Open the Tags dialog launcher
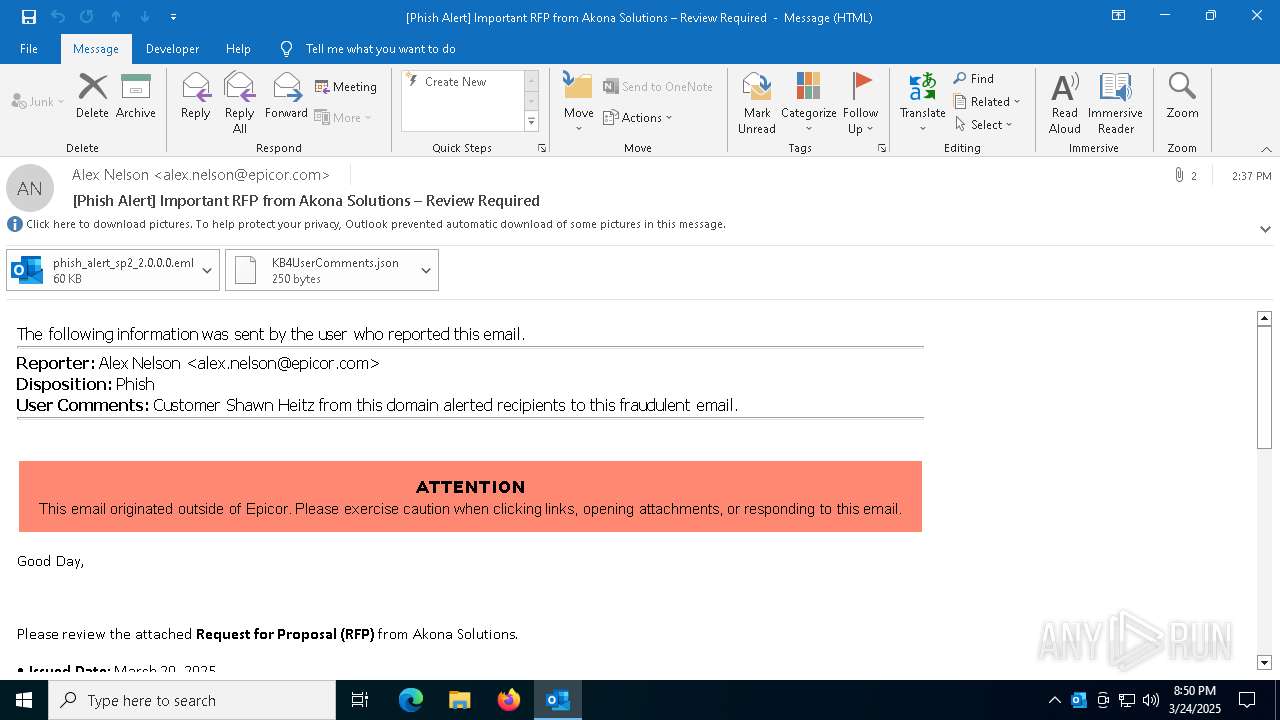This screenshot has height=720, width=1280. coord(882,148)
